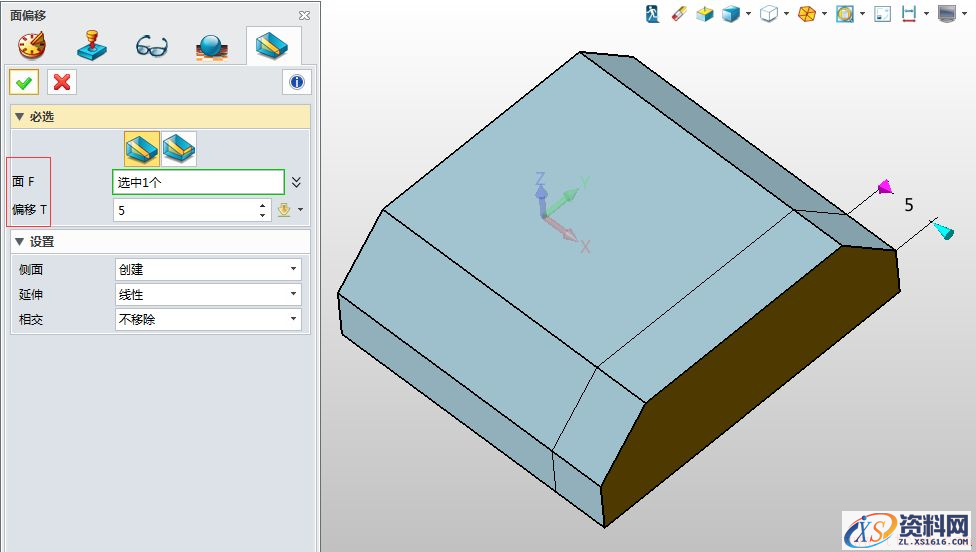Image resolution: width=976 pixels, height=552 pixels.
Task: Open the 延伸 dropdown set to 线性
Action: coord(208,295)
